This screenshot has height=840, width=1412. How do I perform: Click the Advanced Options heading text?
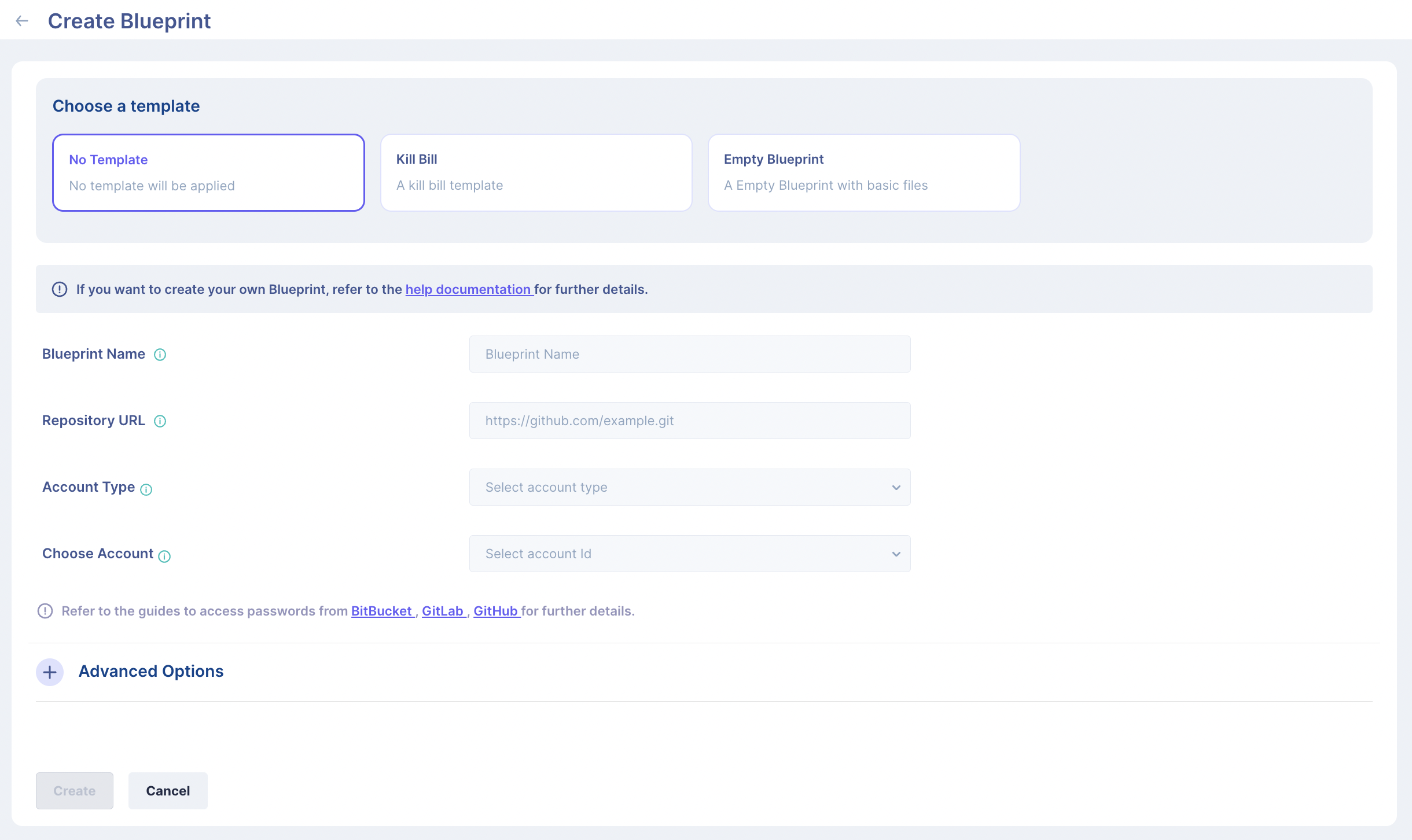[x=151, y=671]
